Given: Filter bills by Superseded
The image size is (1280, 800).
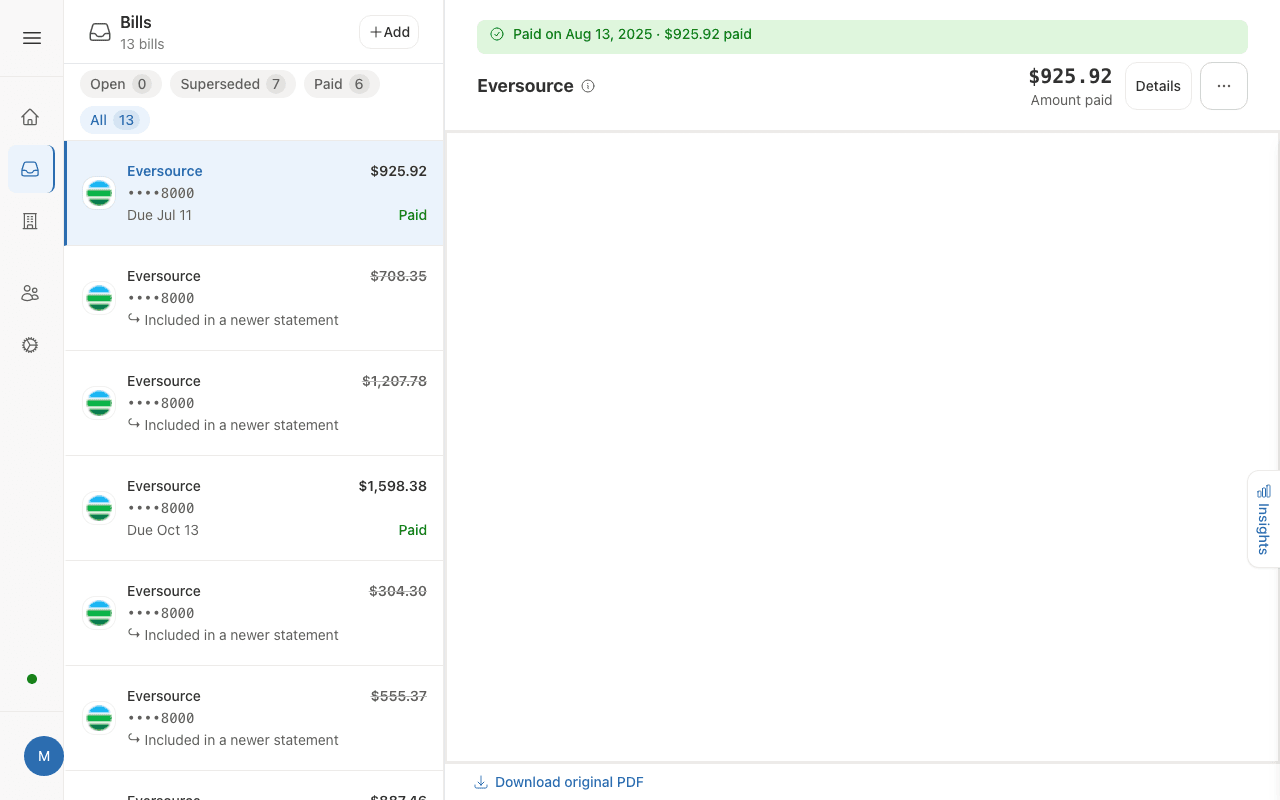Looking at the screenshot, I should pyautogui.click(x=233, y=84).
